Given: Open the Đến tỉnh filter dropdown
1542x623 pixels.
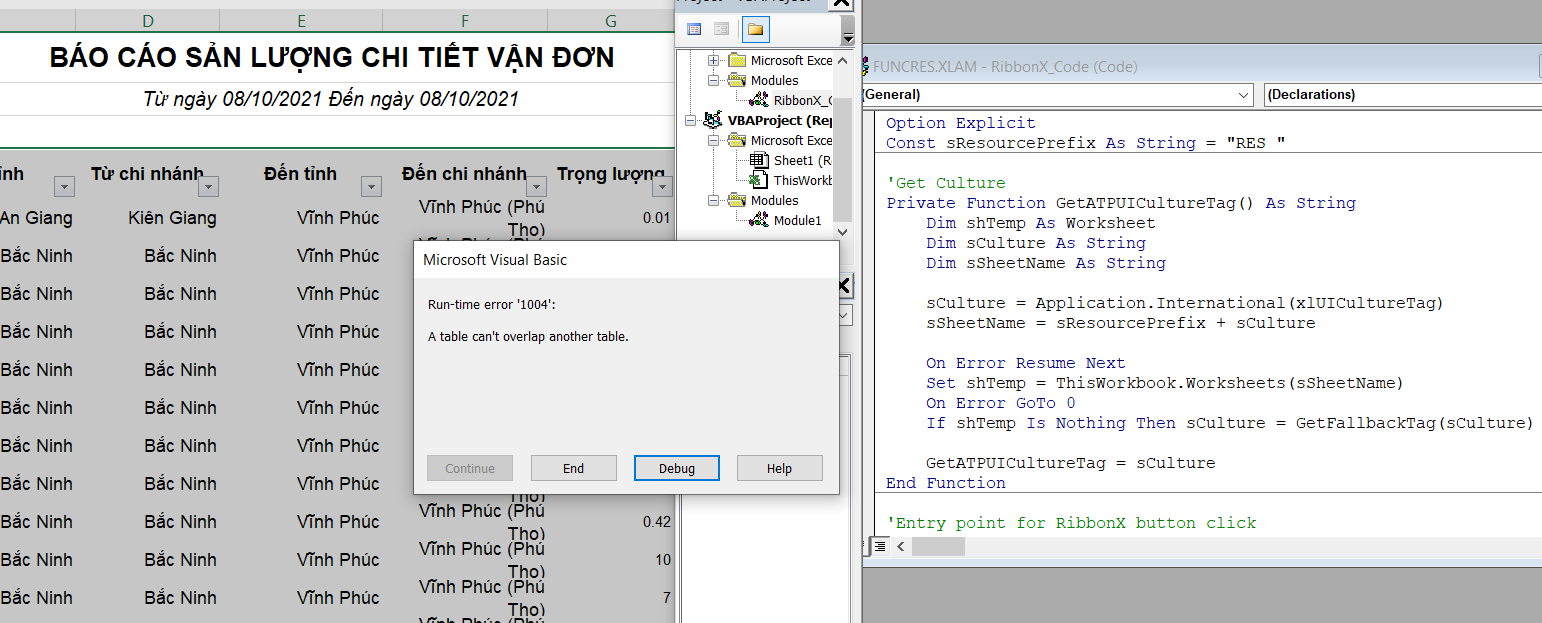Looking at the screenshot, I should (371, 186).
